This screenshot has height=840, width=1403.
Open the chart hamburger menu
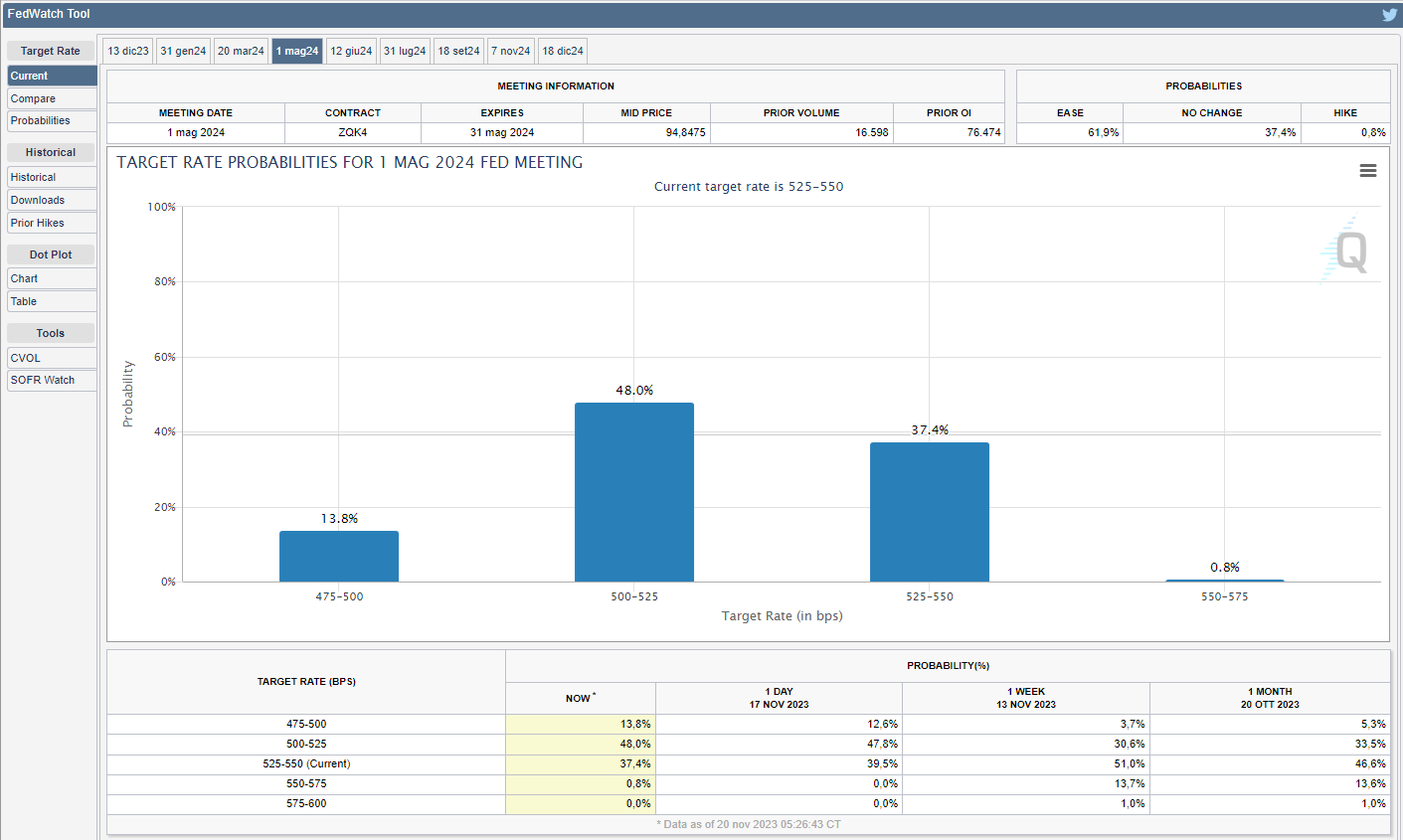(1368, 171)
